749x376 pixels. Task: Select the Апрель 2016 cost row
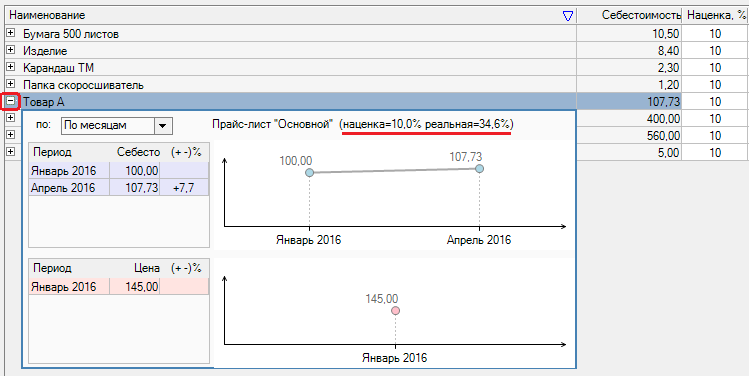pyautogui.click(x=118, y=188)
